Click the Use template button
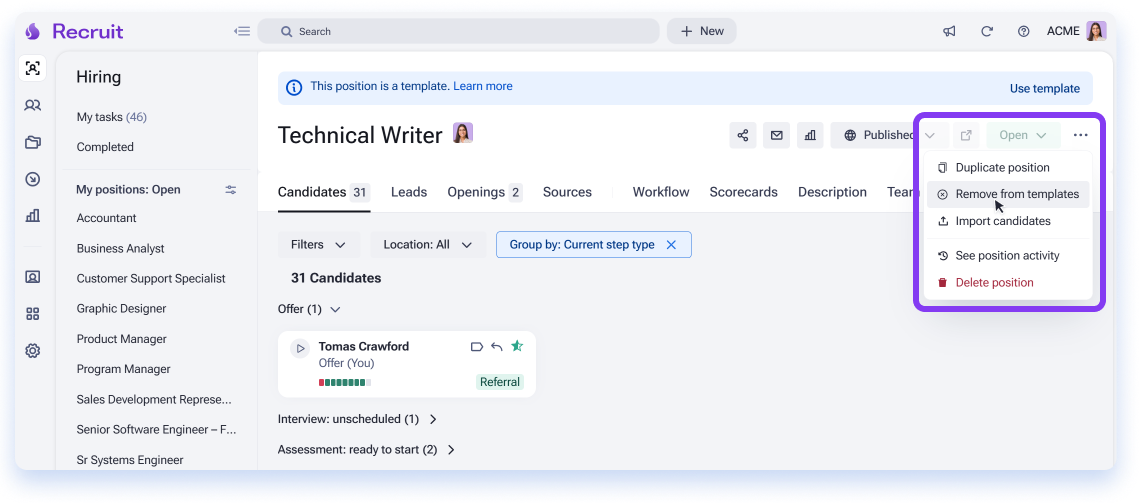This screenshot has width=1142, height=503. (x=1044, y=89)
